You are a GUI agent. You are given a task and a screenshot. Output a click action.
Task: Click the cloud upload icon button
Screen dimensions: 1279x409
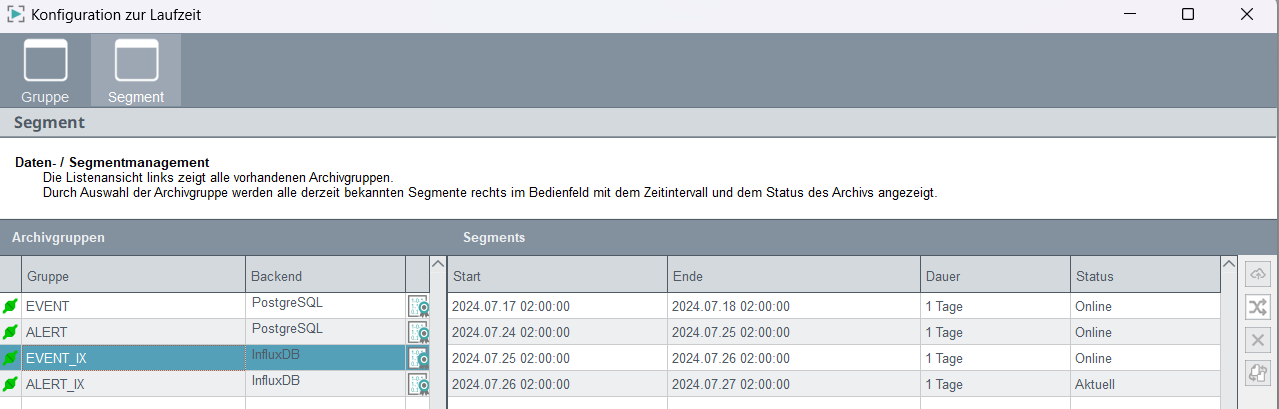(1257, 273)
